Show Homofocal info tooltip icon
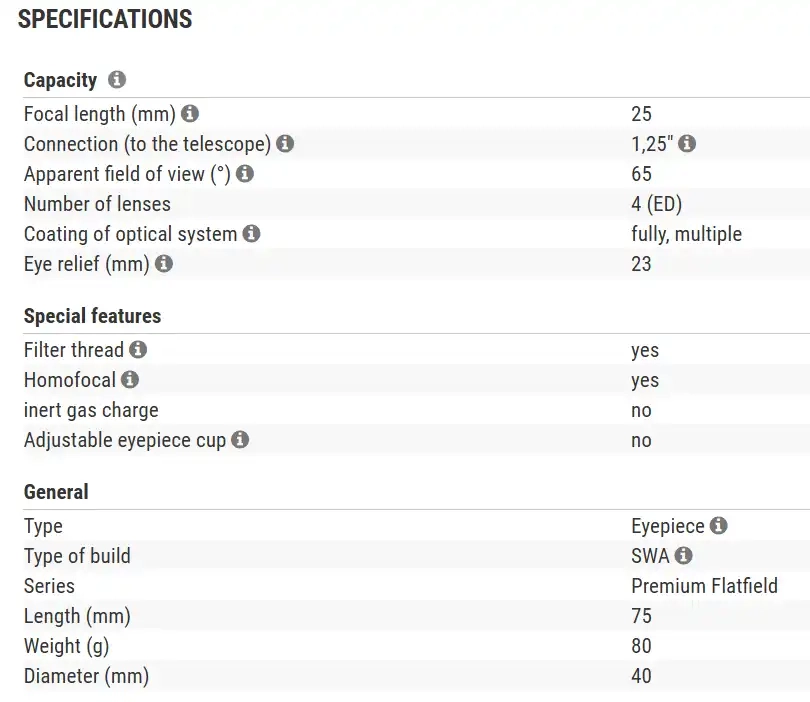Screen dimensions: 810x702 coord(130,380)
